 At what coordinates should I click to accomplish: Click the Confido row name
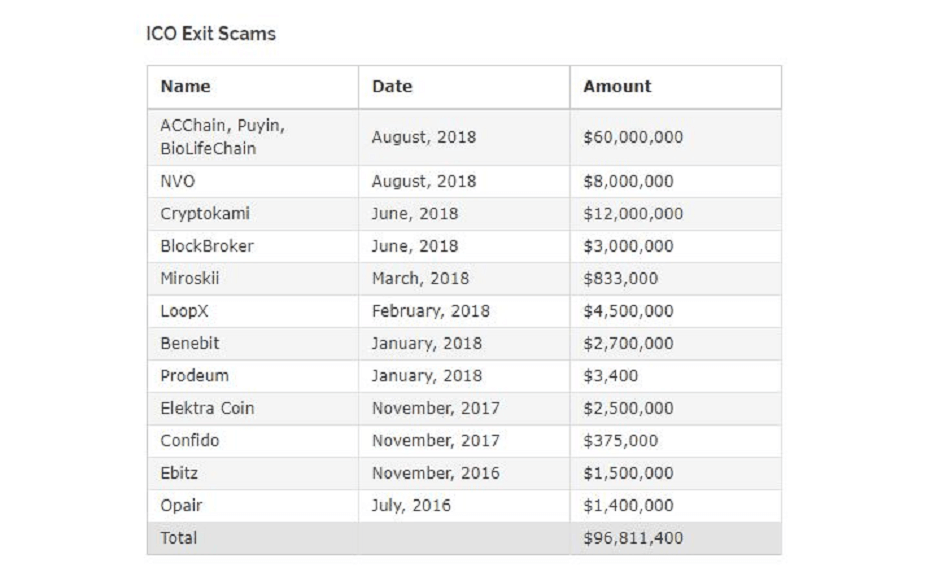coord(190,440)
